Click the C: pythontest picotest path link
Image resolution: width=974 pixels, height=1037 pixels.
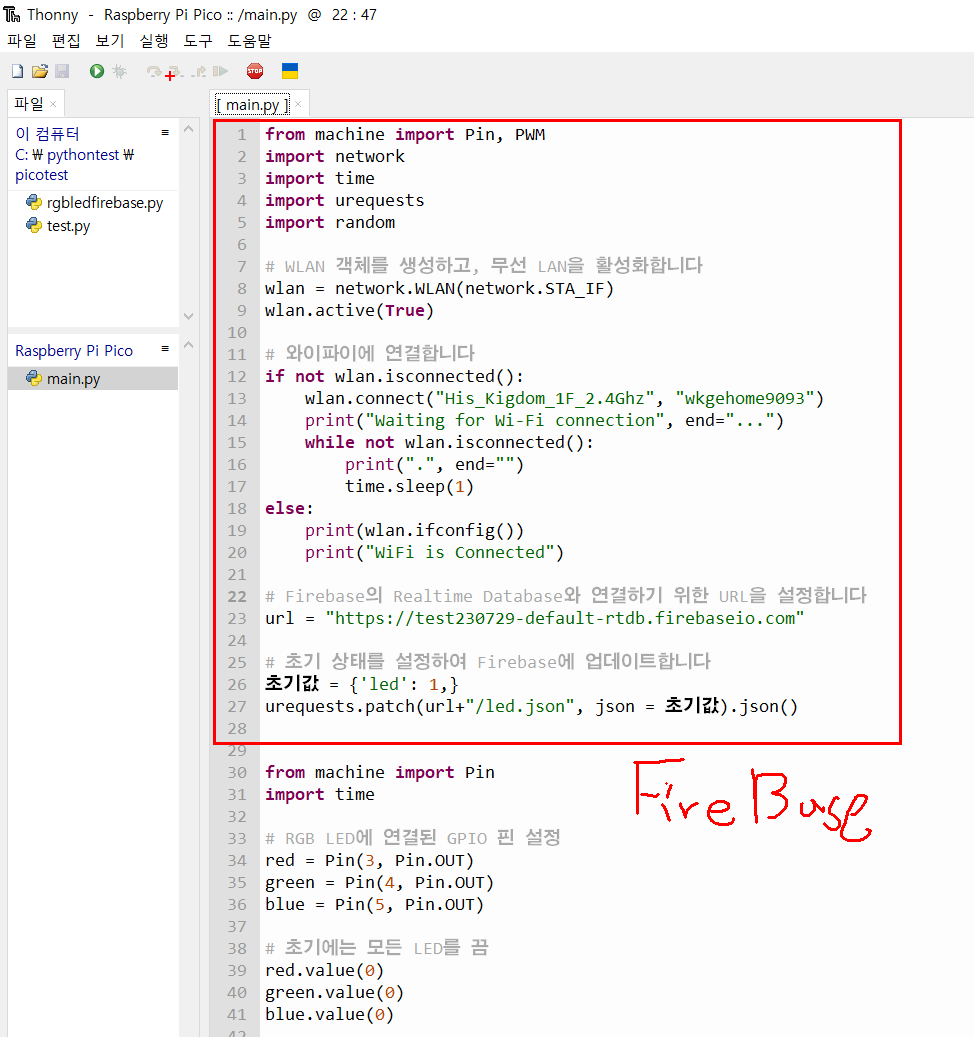tap(75, 165)
